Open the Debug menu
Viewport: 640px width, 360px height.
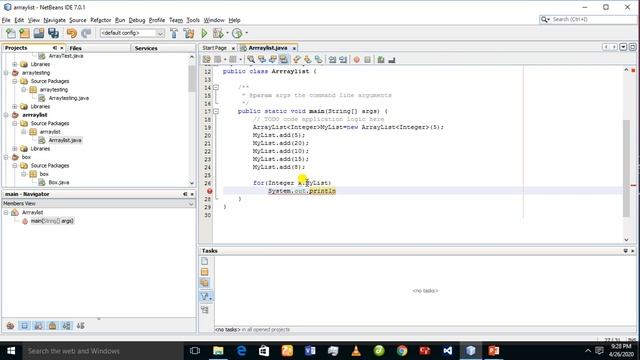[137, 20]
